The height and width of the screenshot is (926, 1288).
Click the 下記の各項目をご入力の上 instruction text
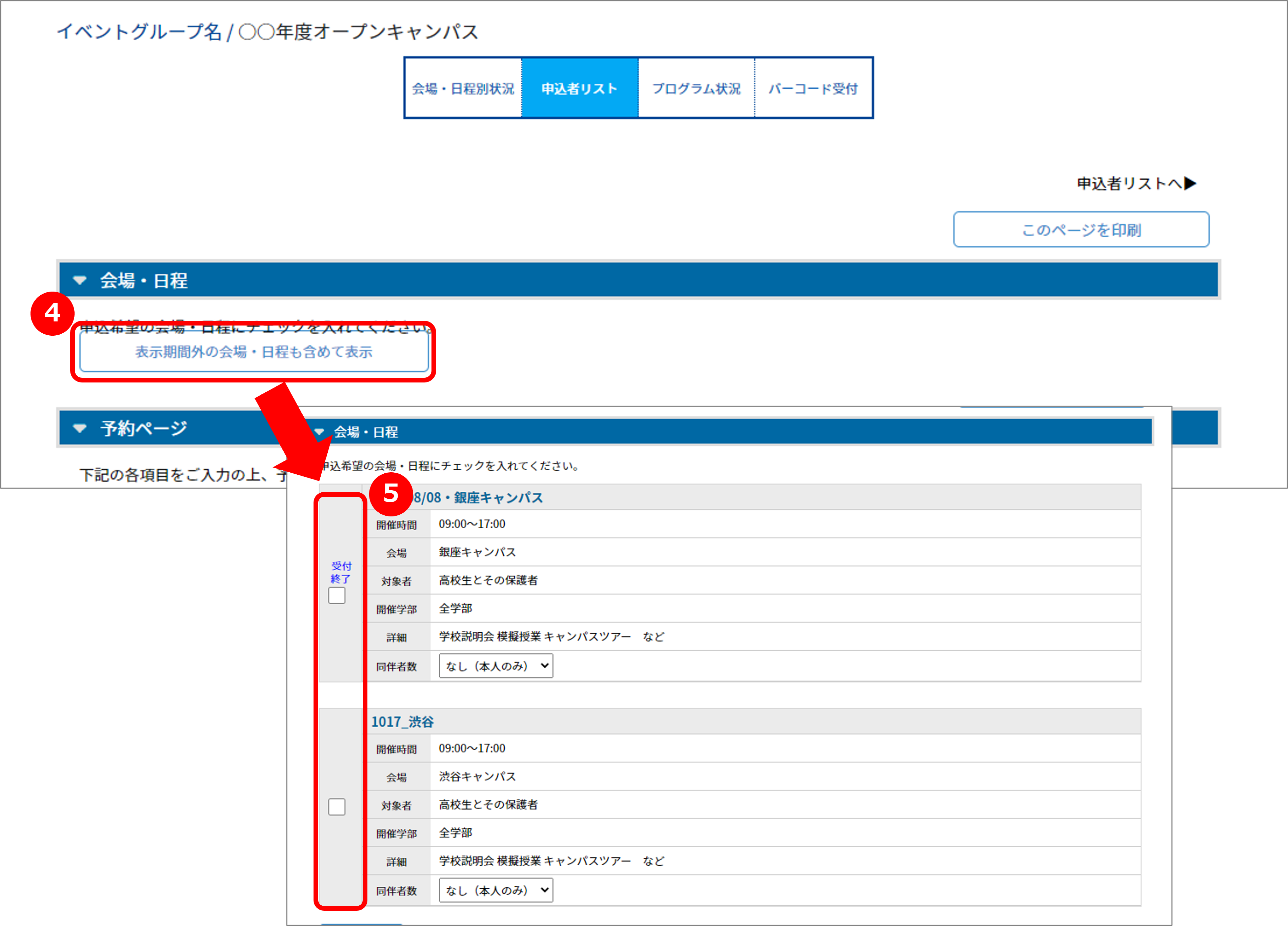183,475
